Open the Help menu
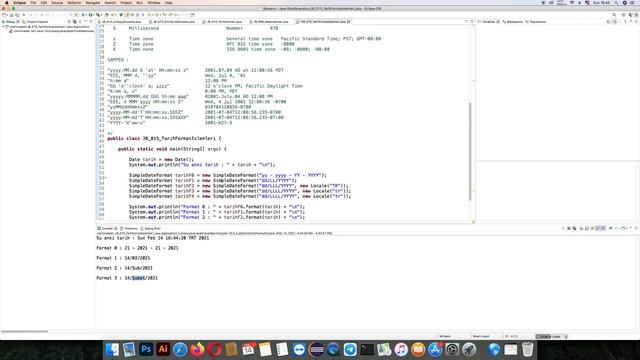 (x=169, y=2)
